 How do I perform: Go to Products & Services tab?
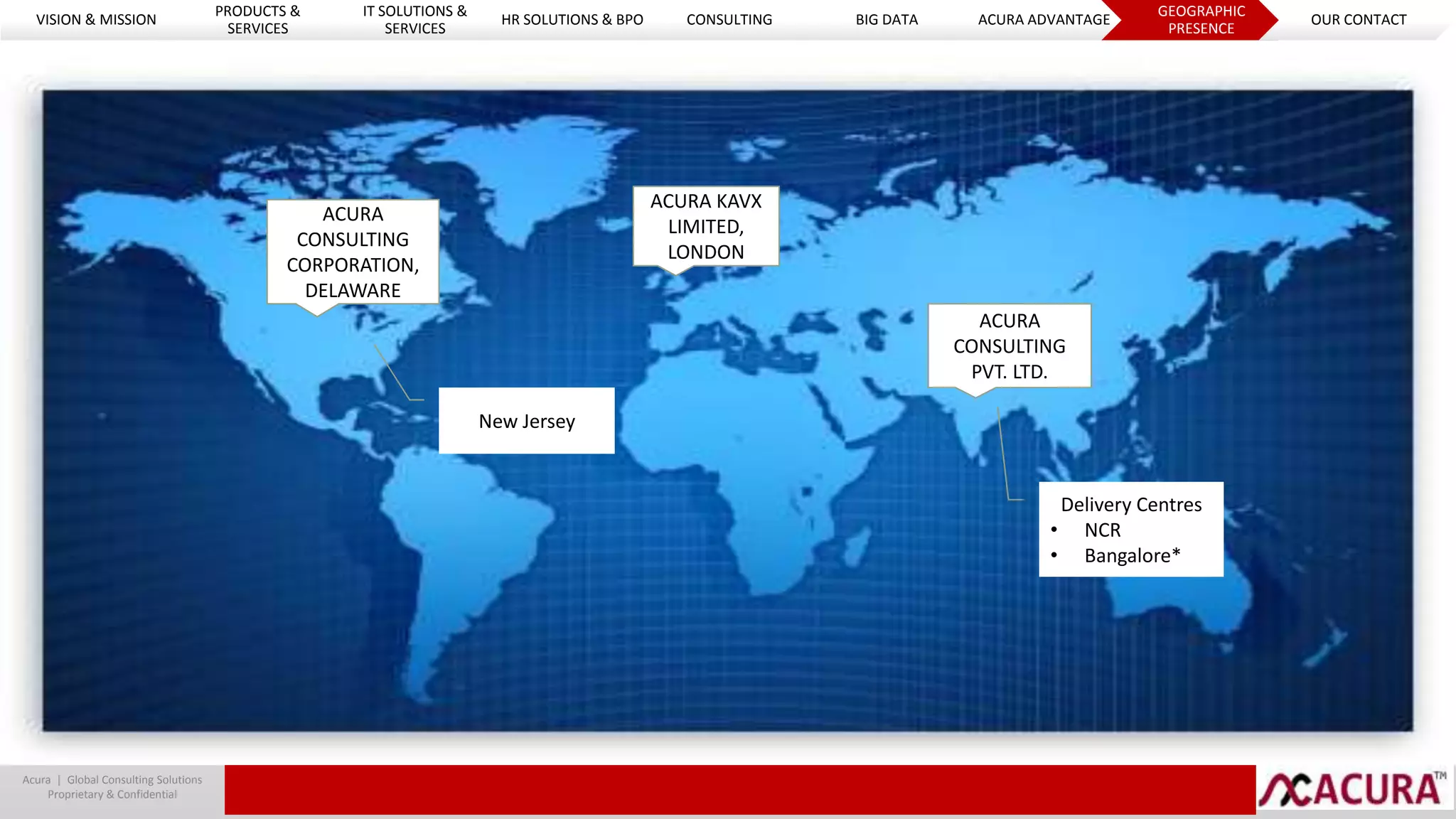[x=257, y=20]
